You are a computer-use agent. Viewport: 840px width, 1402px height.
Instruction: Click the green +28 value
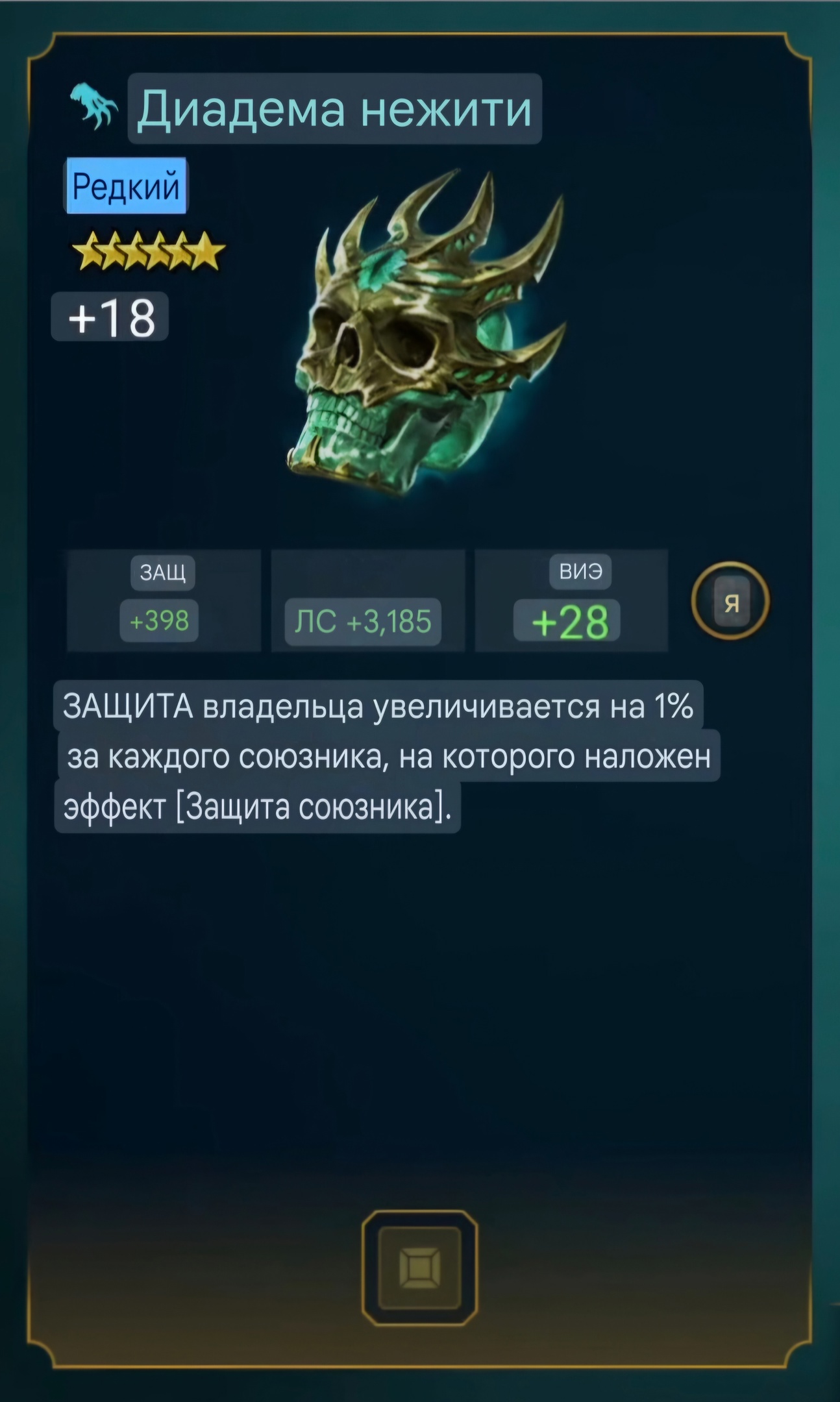tap(568, 621)
